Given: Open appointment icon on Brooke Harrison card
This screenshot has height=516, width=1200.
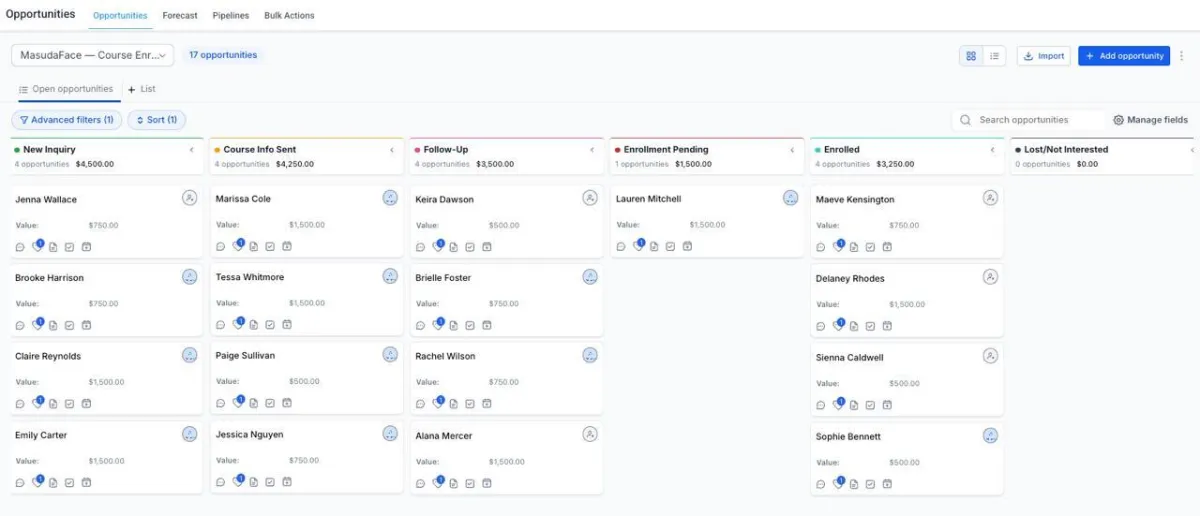Looking at the screenshot, I should (x=86, y=325).
